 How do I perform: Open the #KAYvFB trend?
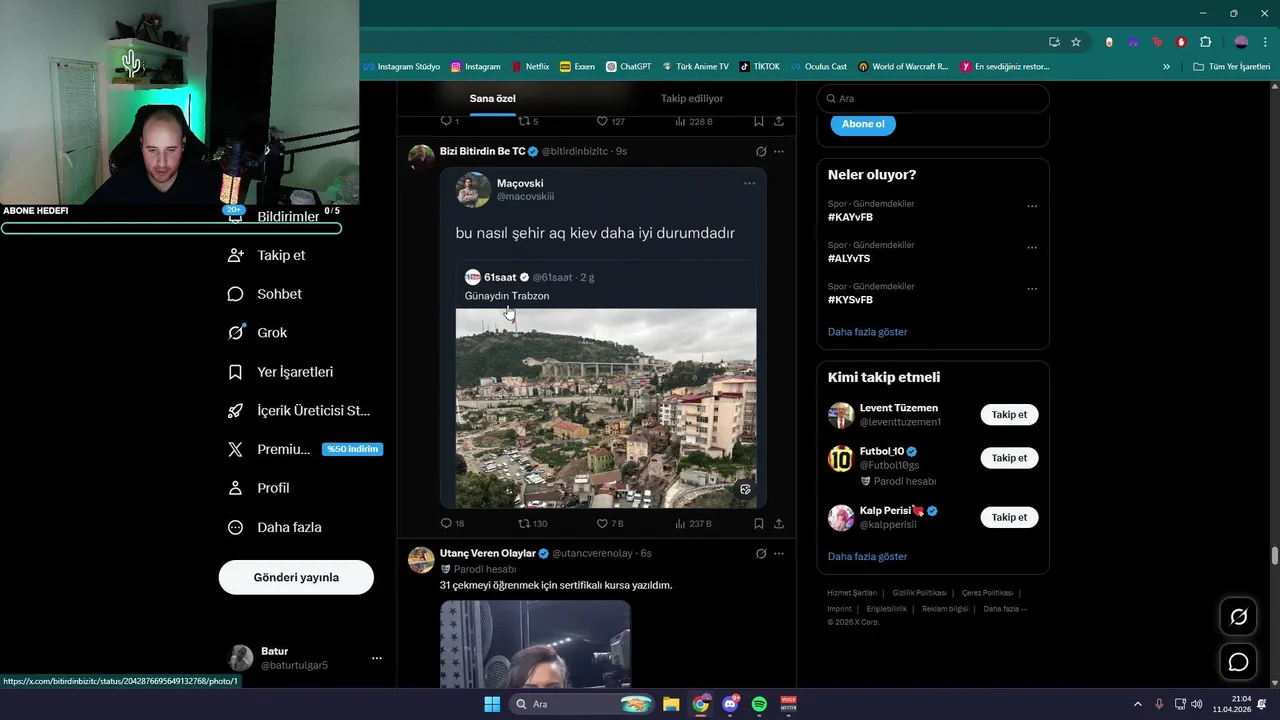point(850,217)
